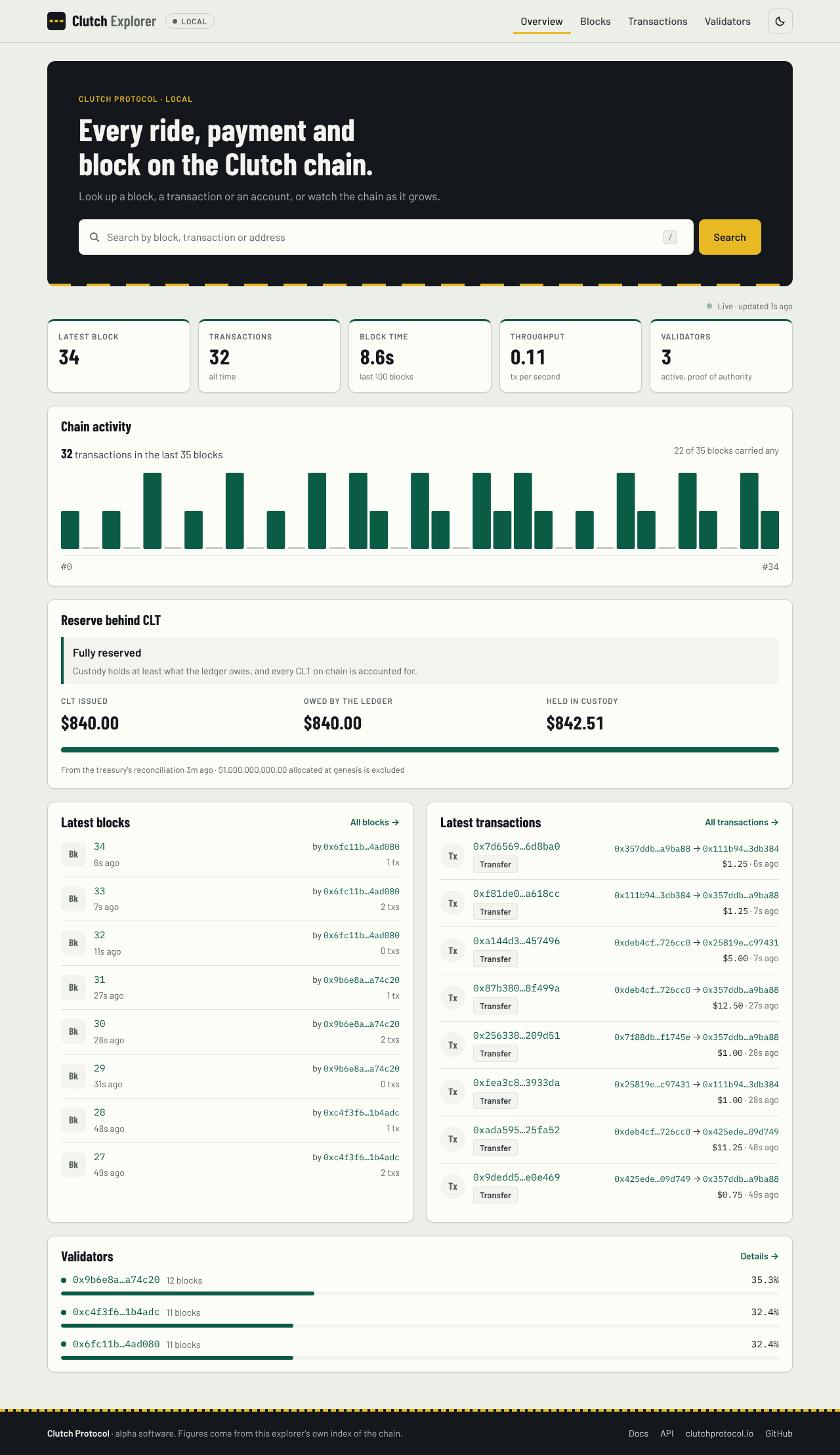Click the reserve custody progress bar
The height and width of the screenshot is (1455, 840).
[420, 750]
